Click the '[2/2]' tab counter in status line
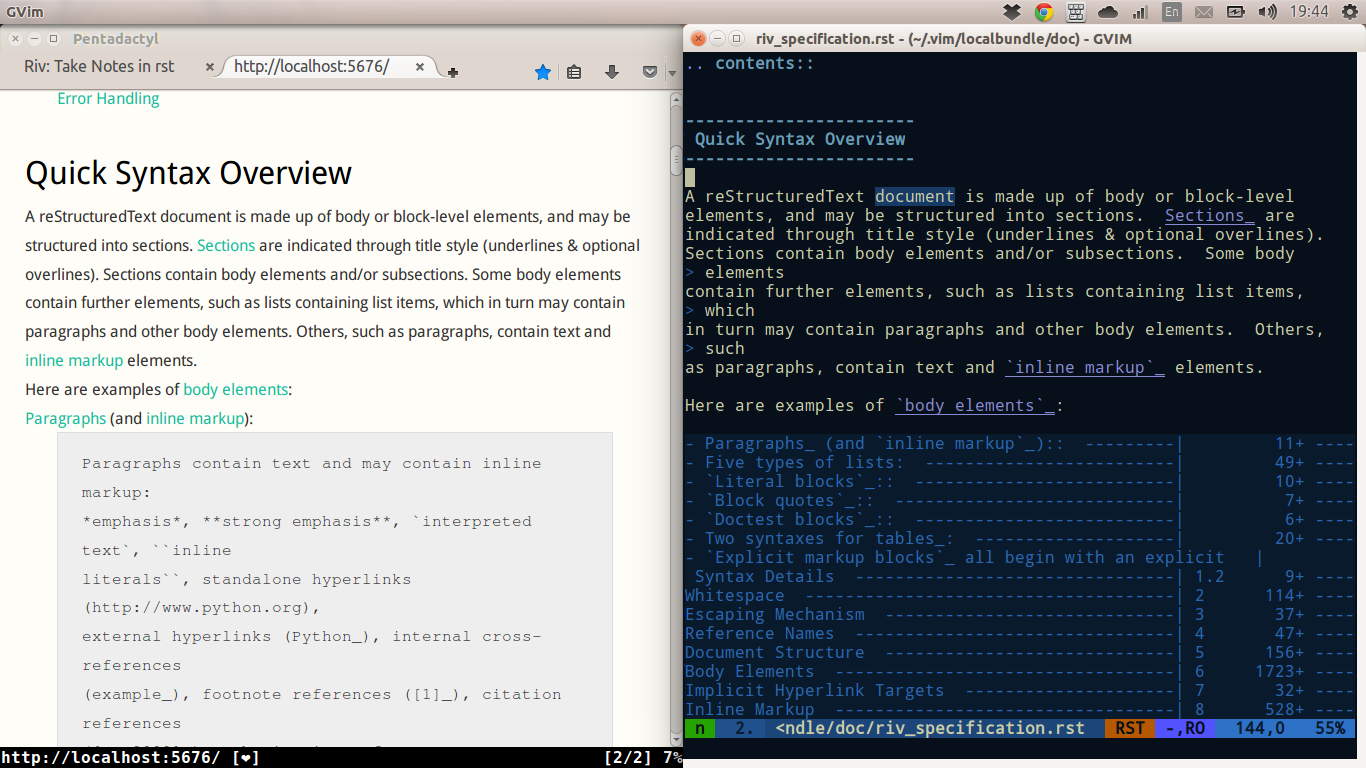The height and width of the screenshot is (768, 1366). 629,758
